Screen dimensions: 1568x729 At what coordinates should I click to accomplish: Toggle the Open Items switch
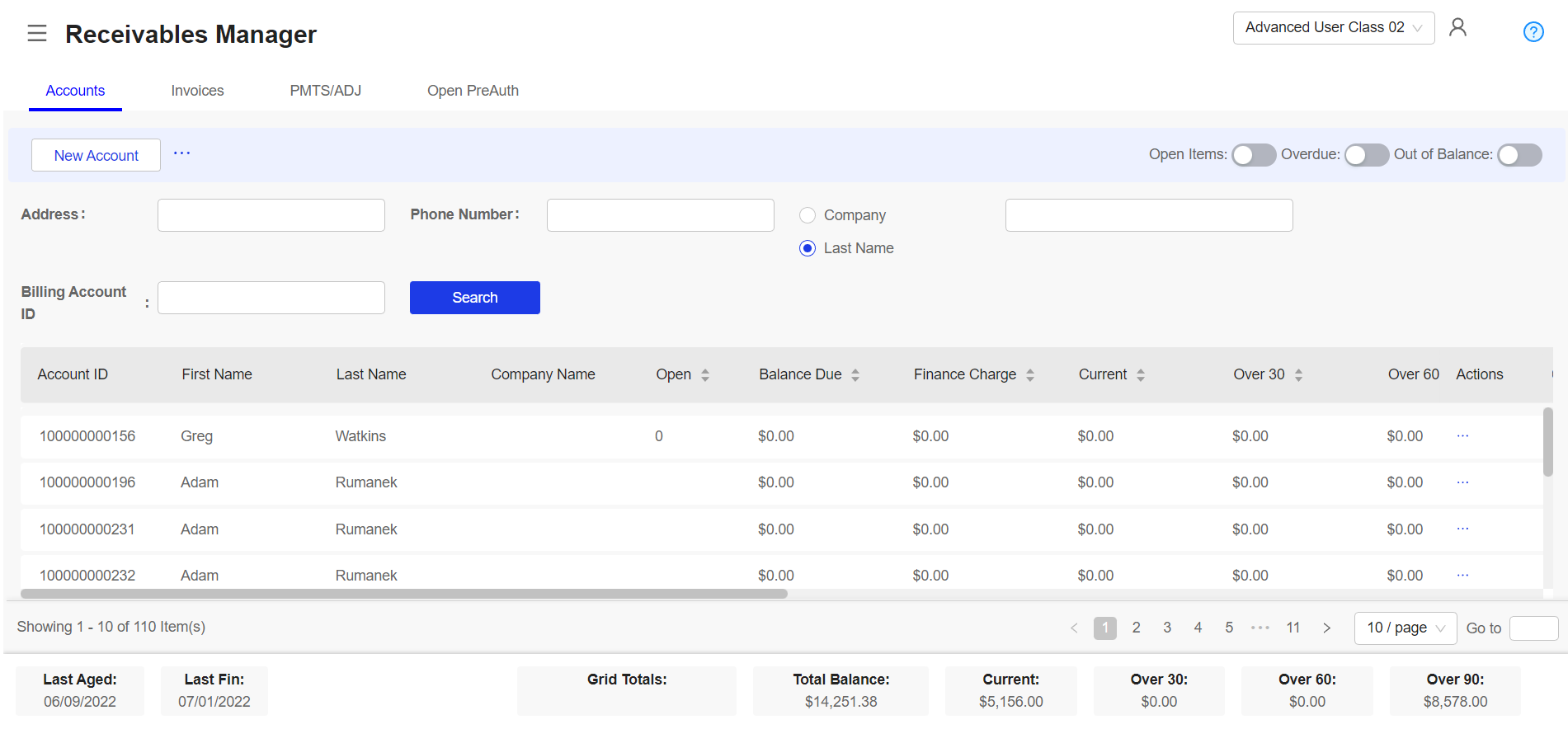coord(1254,155)
